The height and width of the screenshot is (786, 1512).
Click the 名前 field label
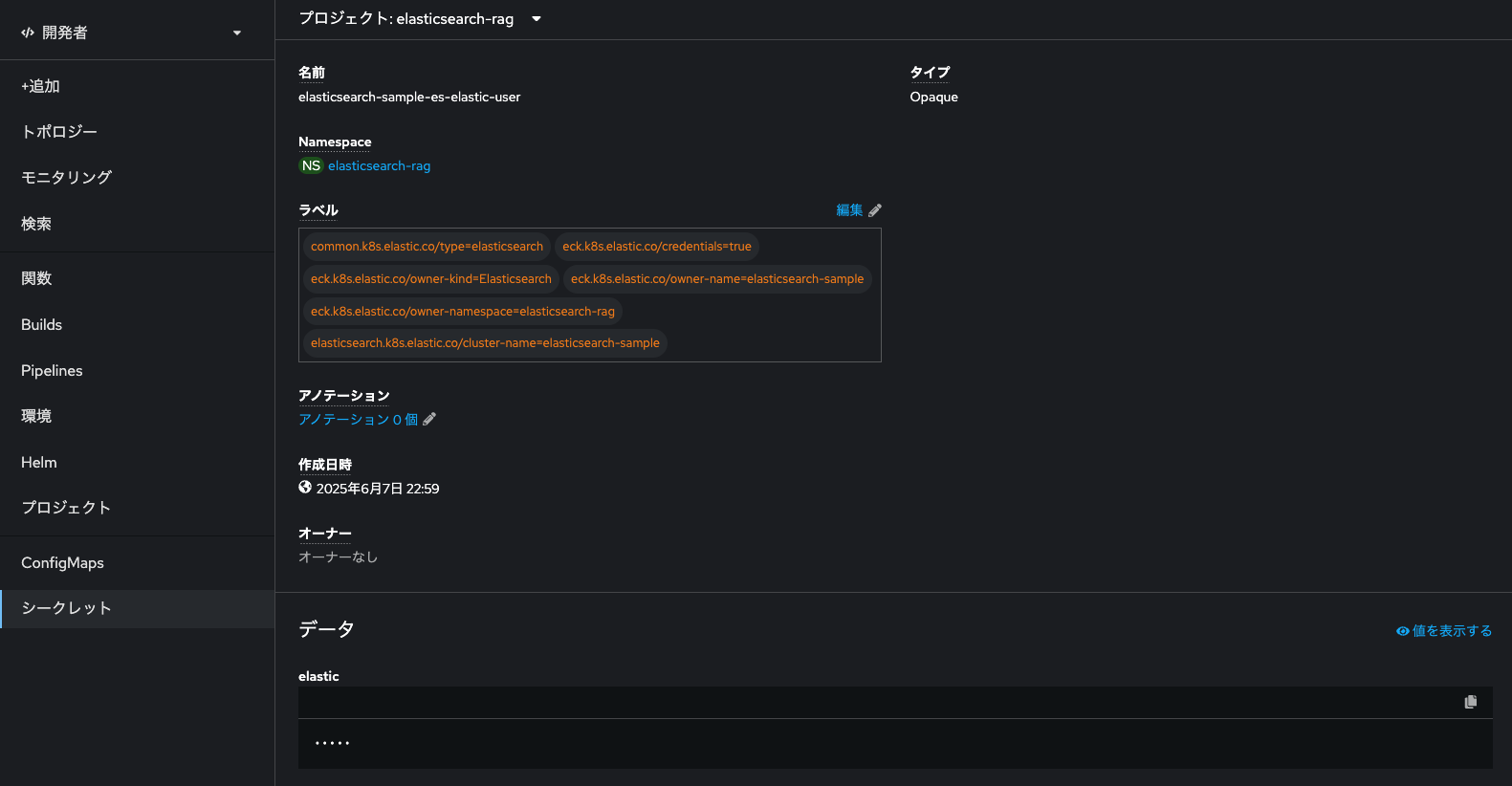click(x=312, y=73)
